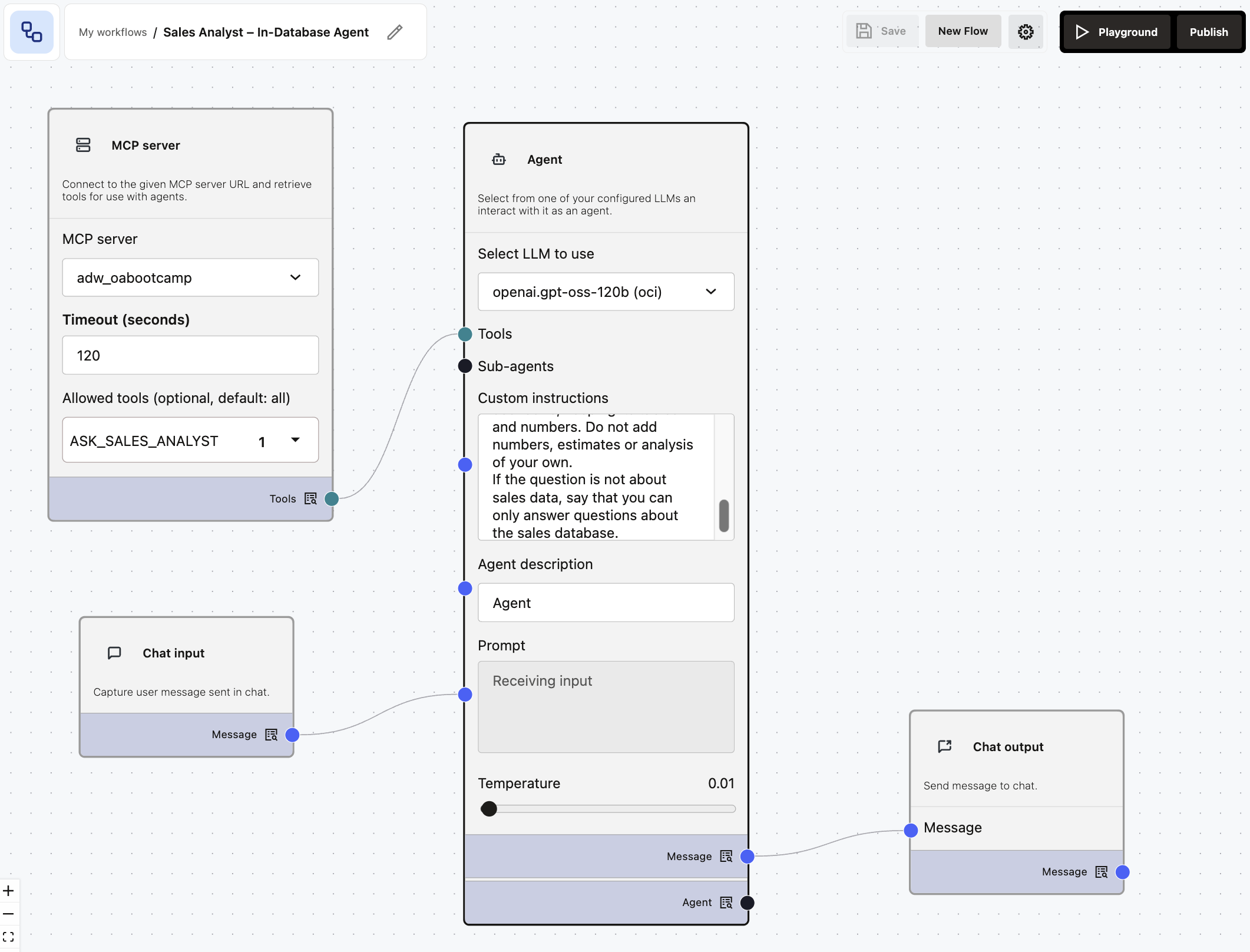Click the Agent description input field
The height and width of the screenshot is (952, 1250).
[x=606, y=603]
